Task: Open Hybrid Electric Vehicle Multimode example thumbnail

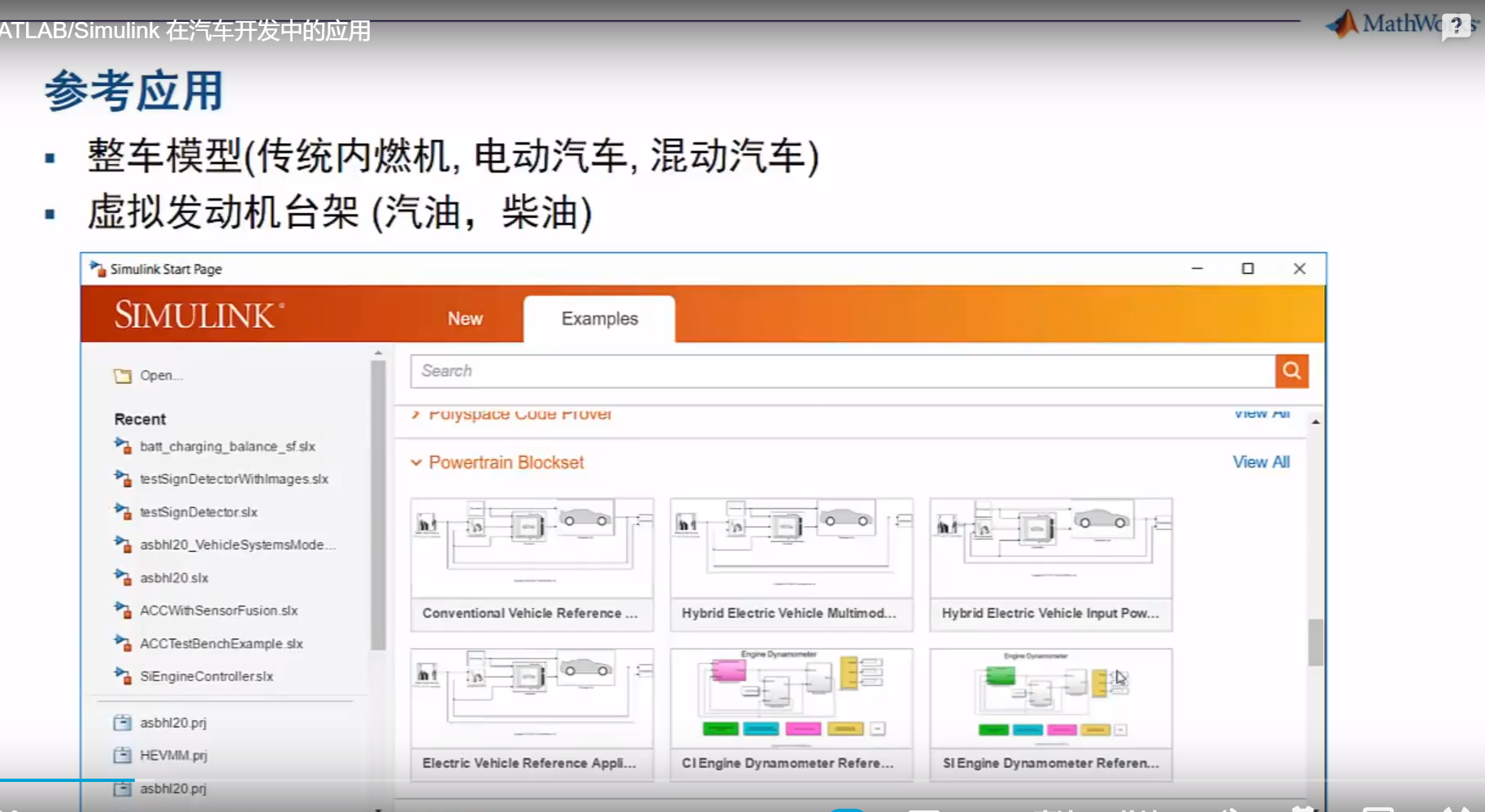Action: click(792, 549)
